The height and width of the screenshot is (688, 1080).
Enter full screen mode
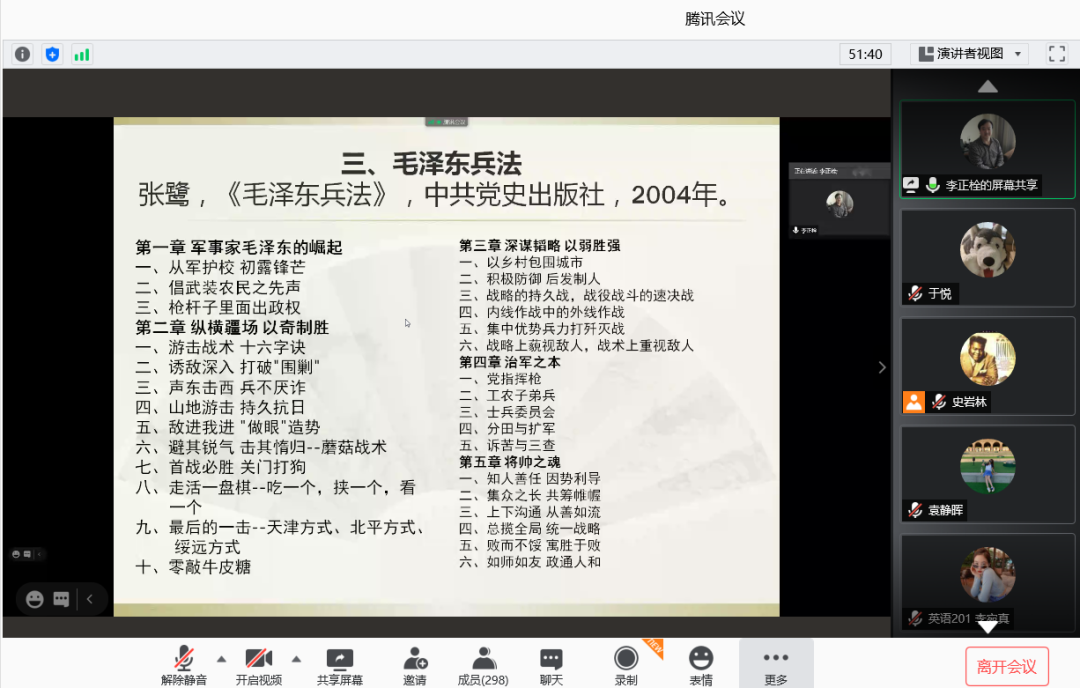1056,54
